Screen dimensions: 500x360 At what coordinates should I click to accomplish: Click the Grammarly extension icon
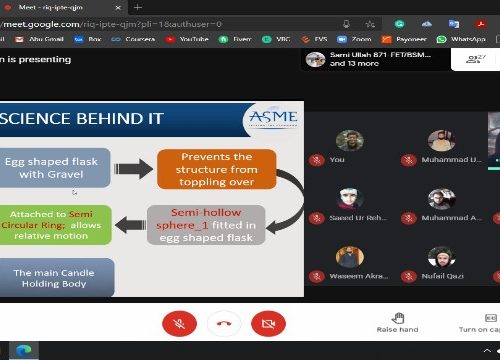click(399, 24)
